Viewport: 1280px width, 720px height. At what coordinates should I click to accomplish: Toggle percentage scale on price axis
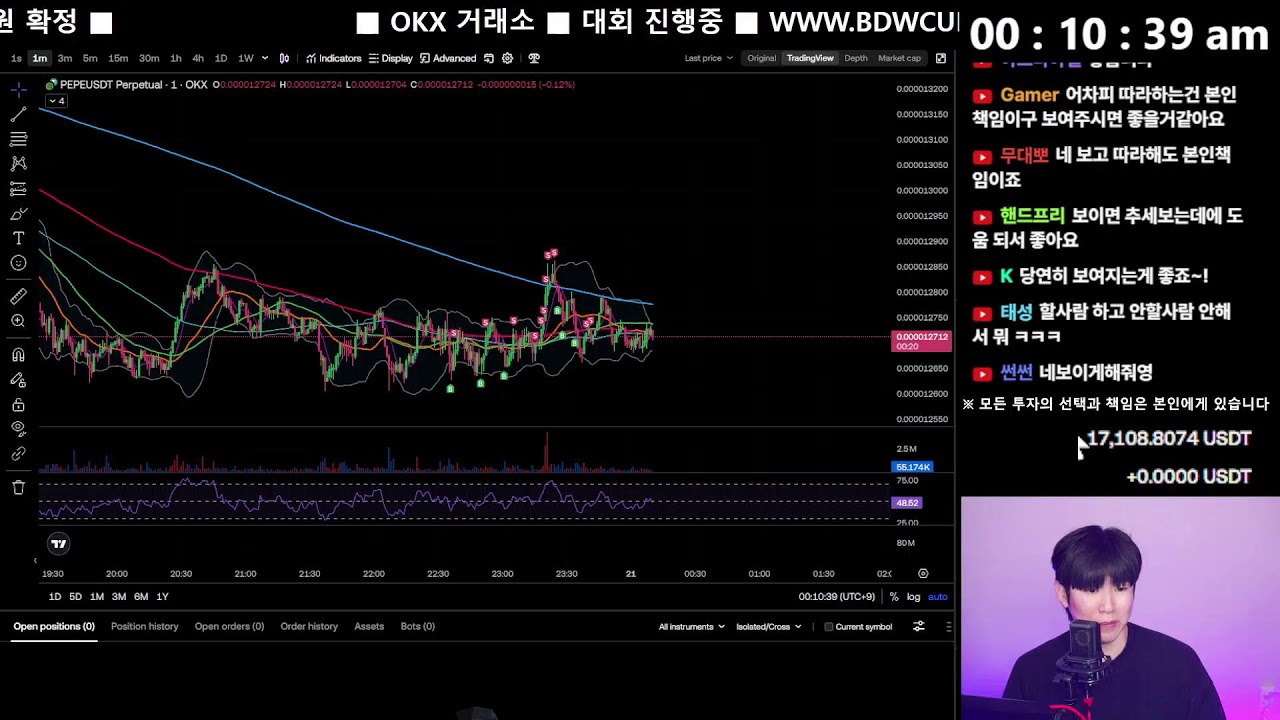click(x=894, y=597)
